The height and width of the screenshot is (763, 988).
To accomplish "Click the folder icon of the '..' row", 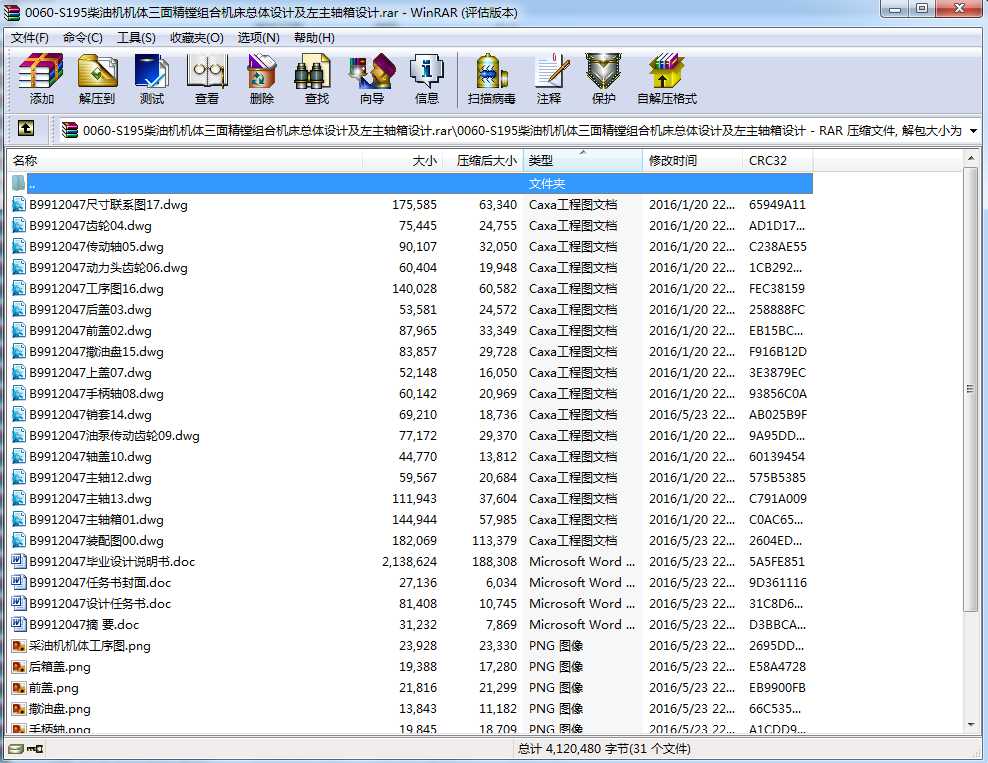I will pos(19,183).
